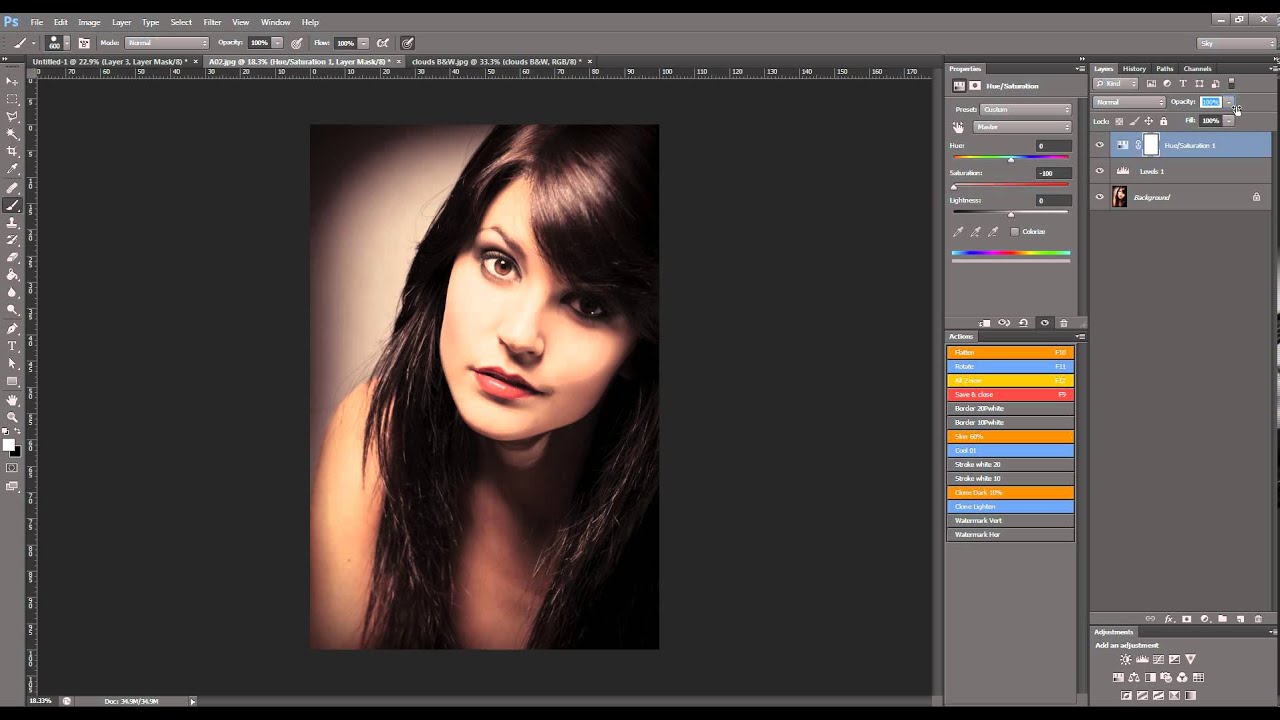1280x720 pixels.
Task: Run the Clone Lighten action
Action: pos(1010,506)
